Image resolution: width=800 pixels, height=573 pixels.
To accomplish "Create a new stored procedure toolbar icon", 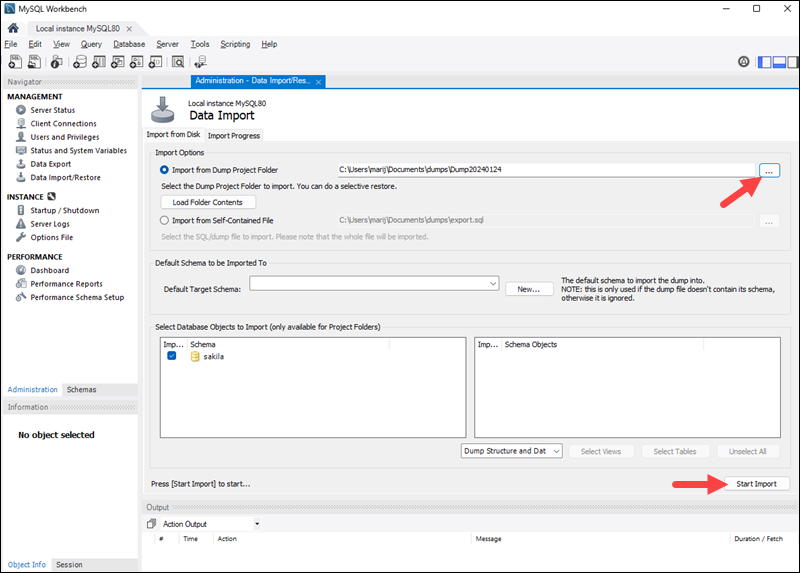I will click(136, 62).
